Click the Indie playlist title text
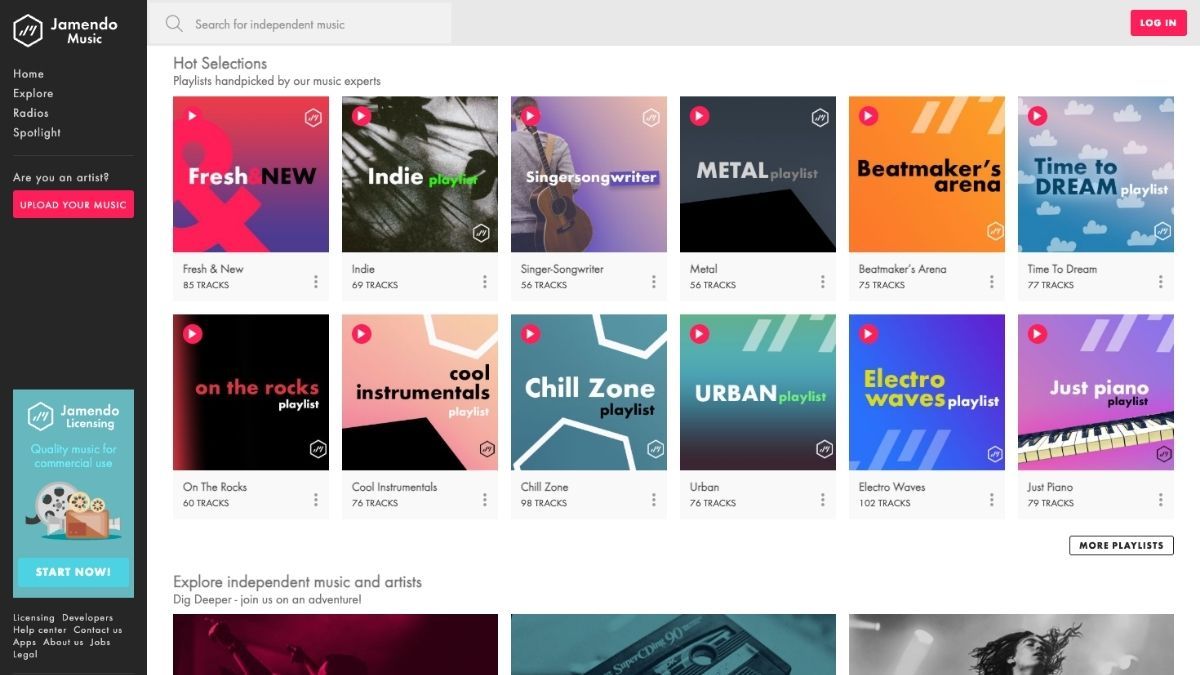 364,269
